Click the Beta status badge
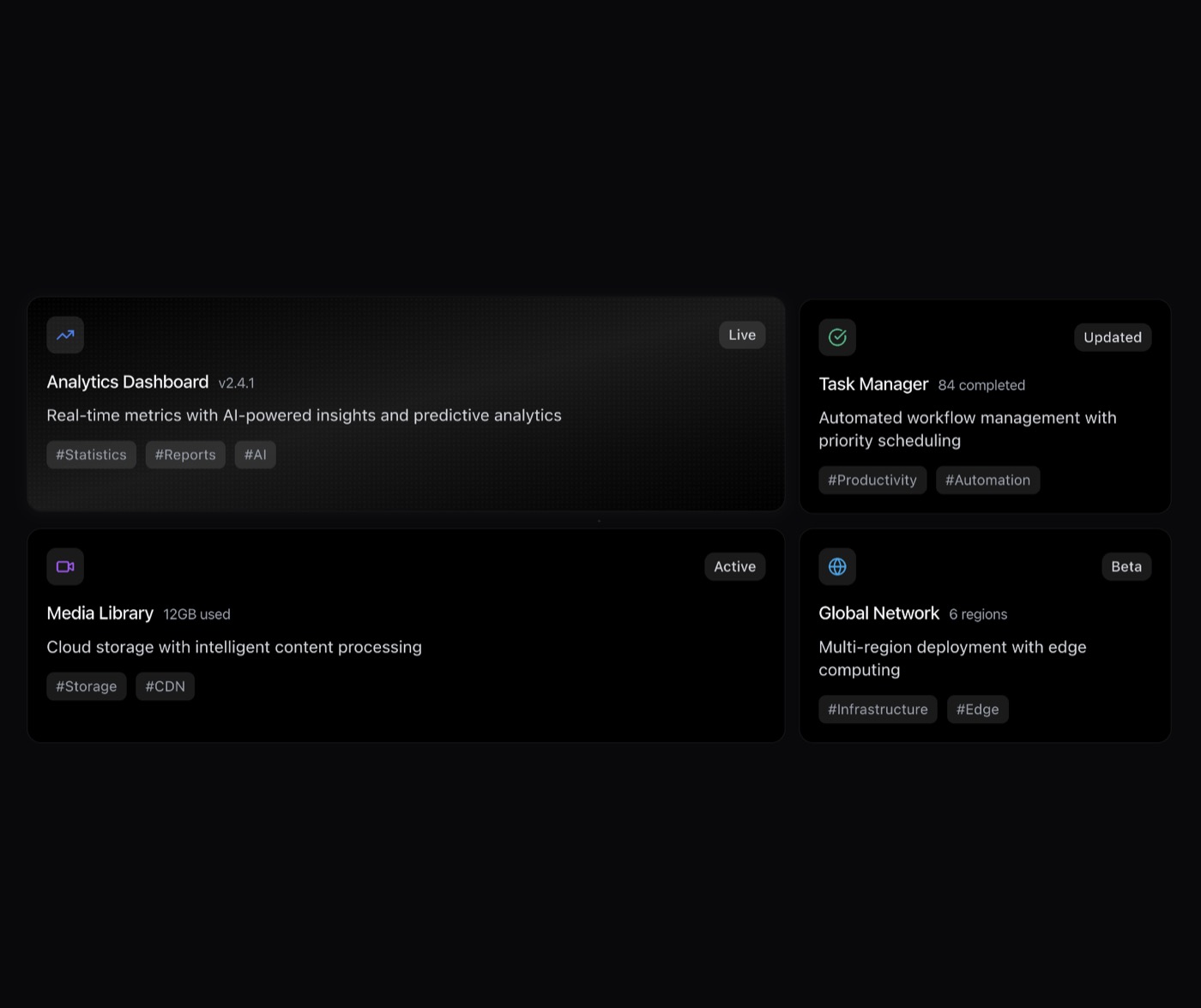 (x=1126, y=566)
